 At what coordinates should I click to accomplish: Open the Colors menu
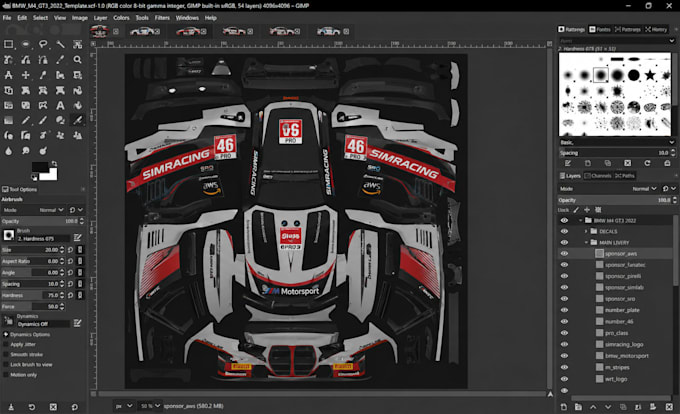click(x=121, y=18)
